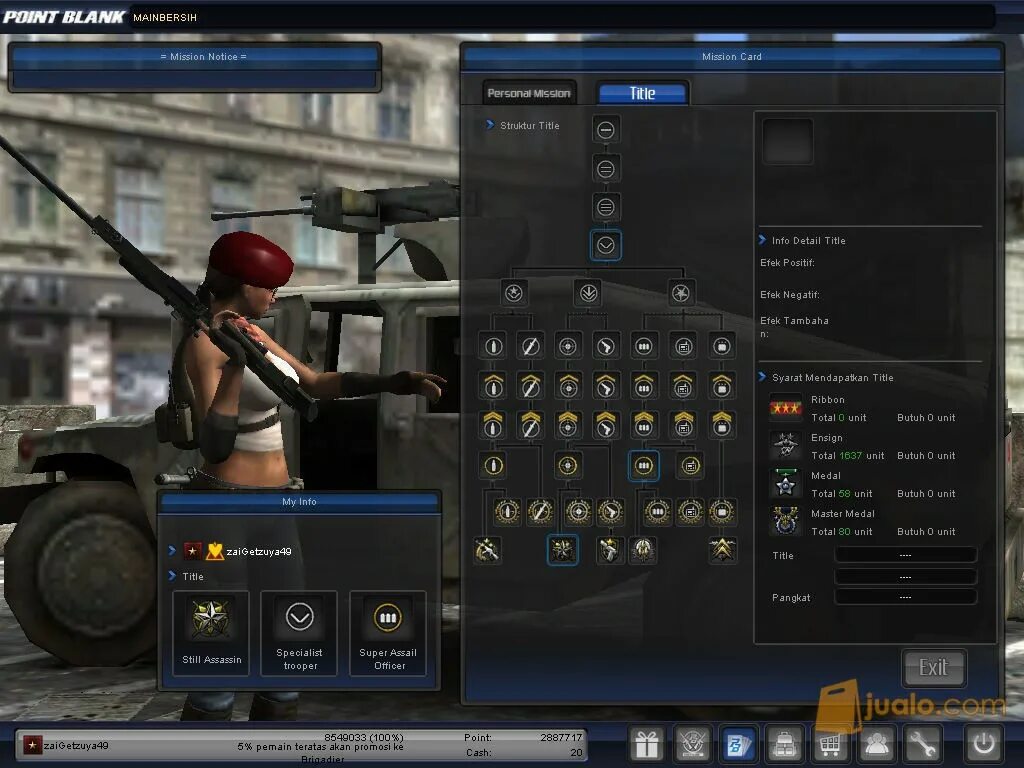Click the 'Struktur Title' heading
This screenshot has width=1024, height=768.
tap(530, 125)
